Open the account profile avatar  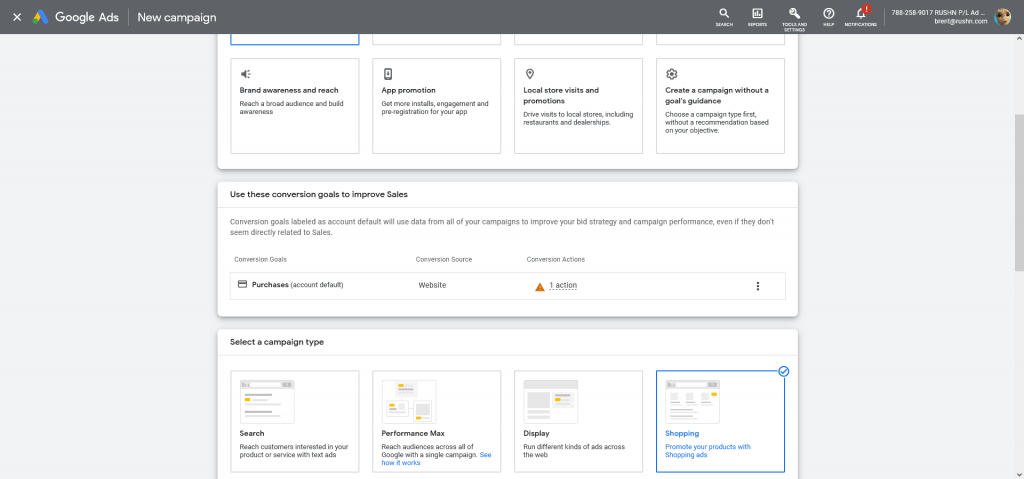pyautogui.click(x=1002, y=17)
